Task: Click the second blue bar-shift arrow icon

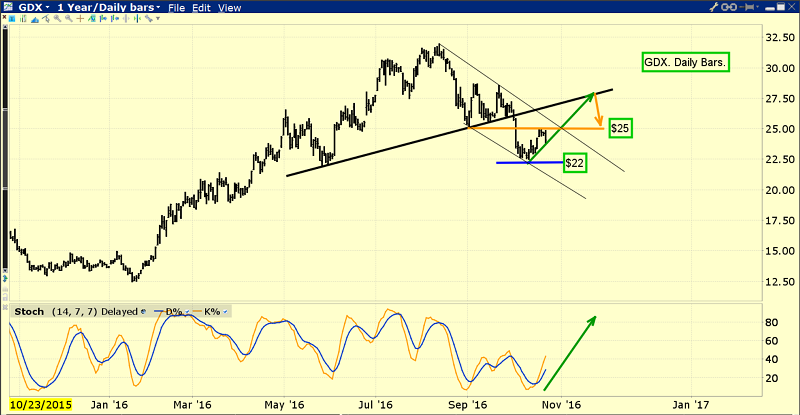Action: pyautogui.click(x=115, y=18)
